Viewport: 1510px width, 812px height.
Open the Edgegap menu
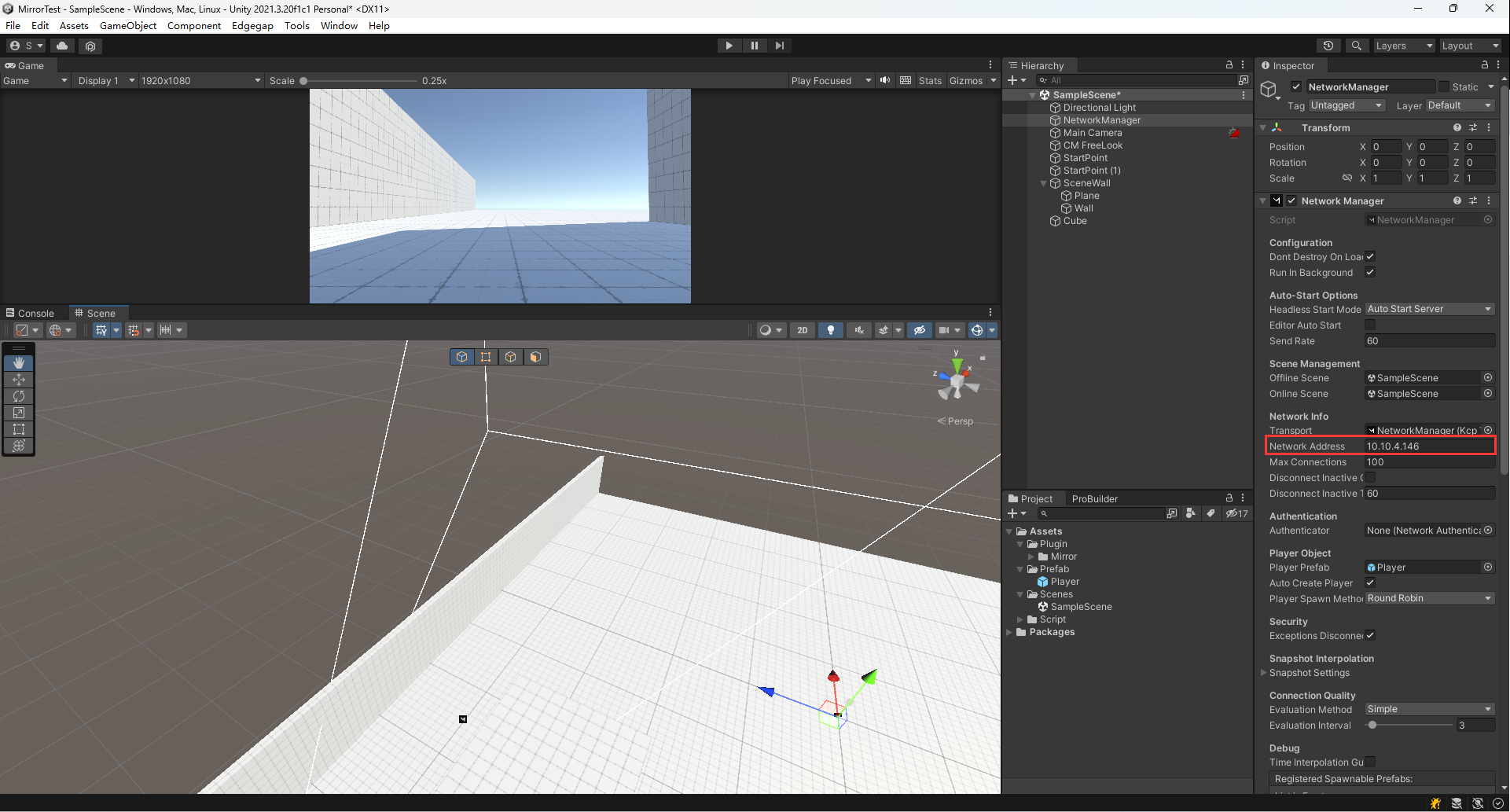coord(252,25)
